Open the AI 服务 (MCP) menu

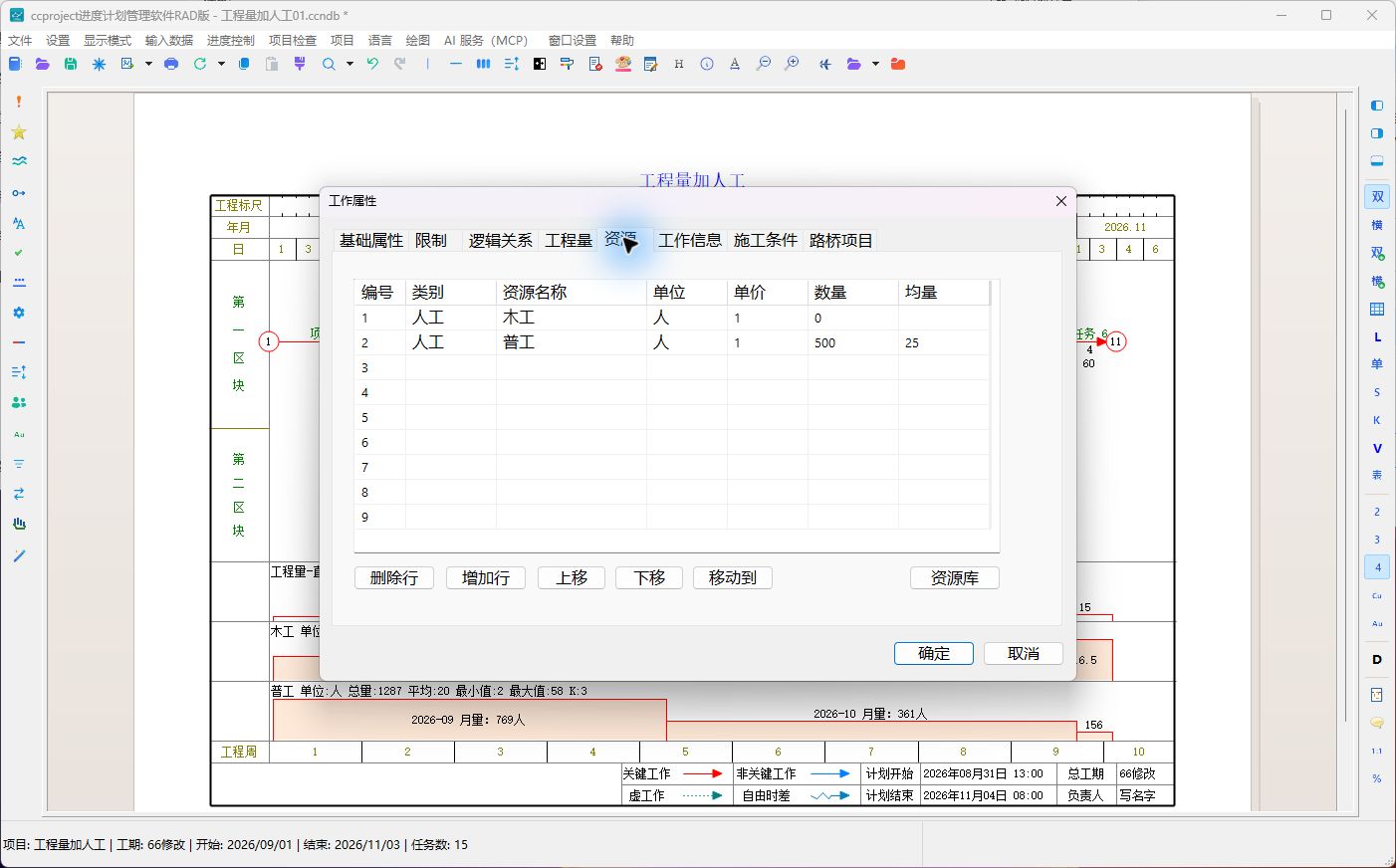tap(486, 40)
